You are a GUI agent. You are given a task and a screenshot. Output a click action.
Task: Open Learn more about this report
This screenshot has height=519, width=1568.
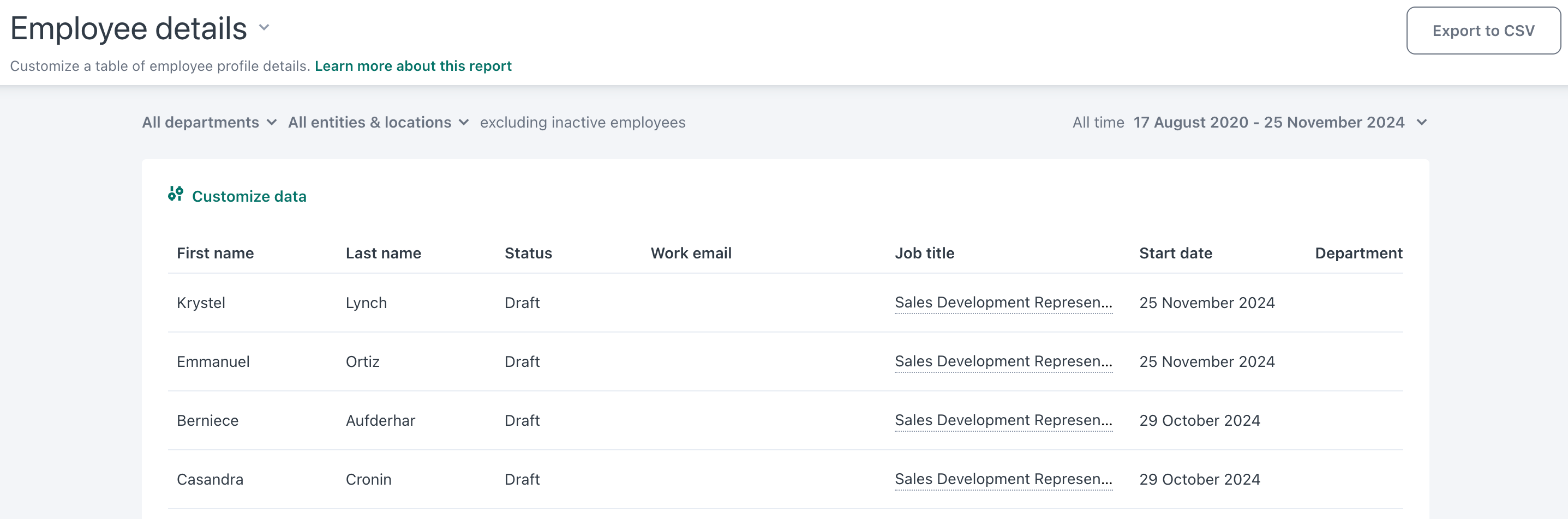[412, 66]
